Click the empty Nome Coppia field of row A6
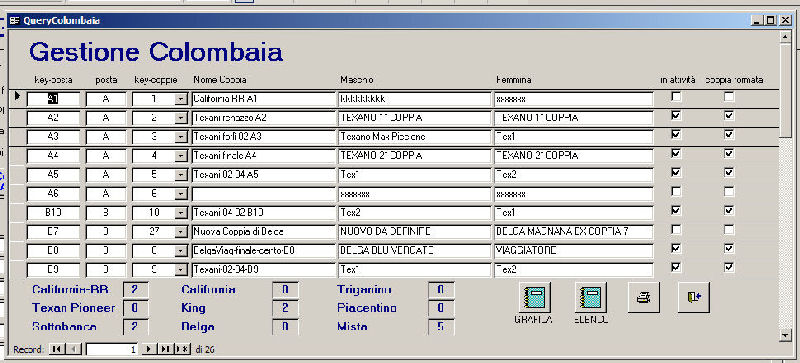 coord(263,194)
